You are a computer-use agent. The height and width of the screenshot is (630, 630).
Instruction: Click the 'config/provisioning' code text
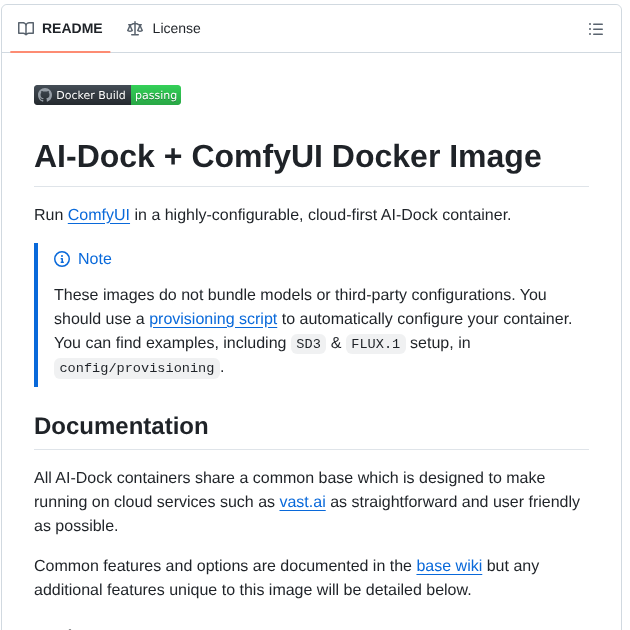(x=137, y=368)
